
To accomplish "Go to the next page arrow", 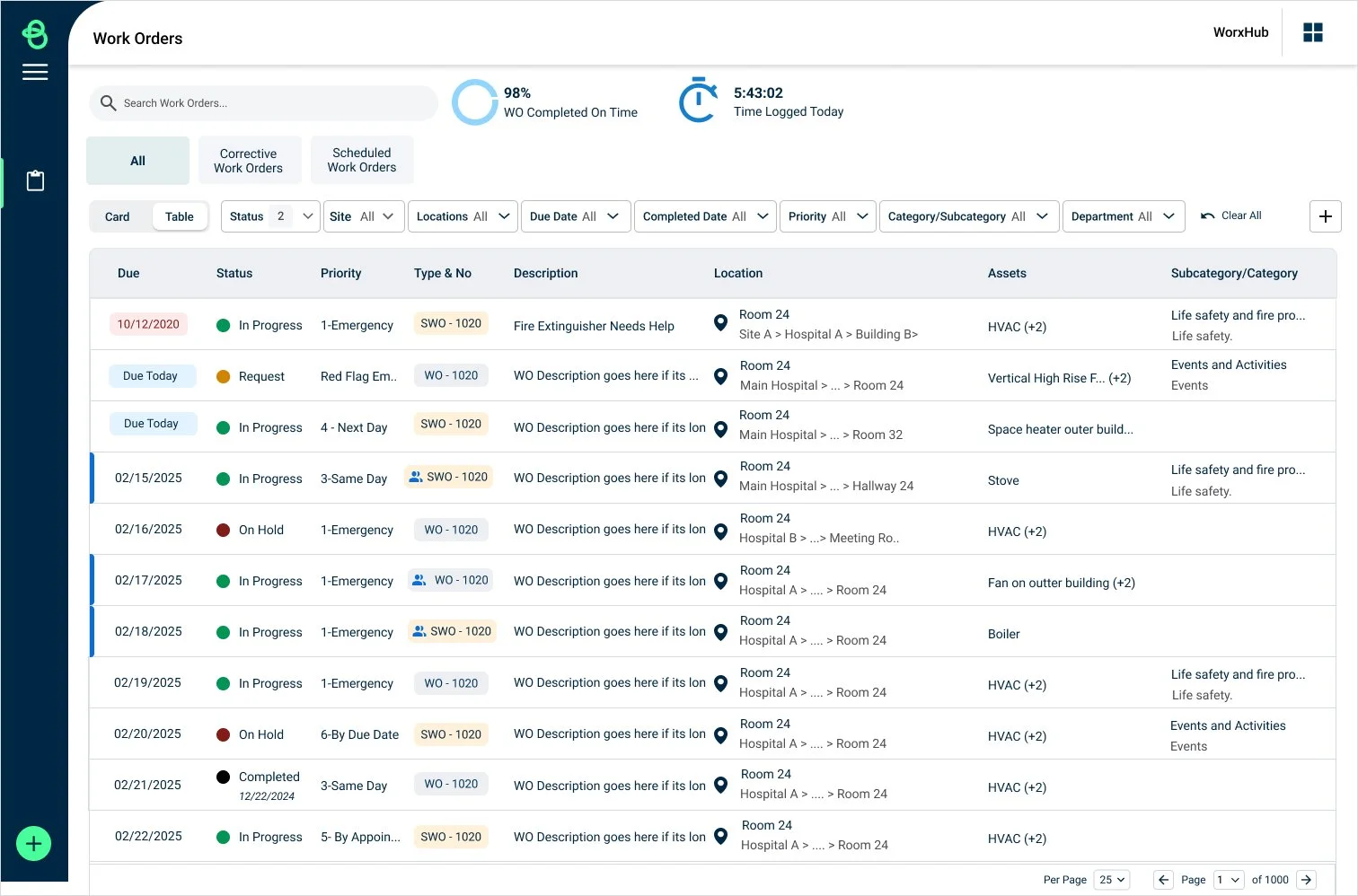I will click(x=1307, y=880).
